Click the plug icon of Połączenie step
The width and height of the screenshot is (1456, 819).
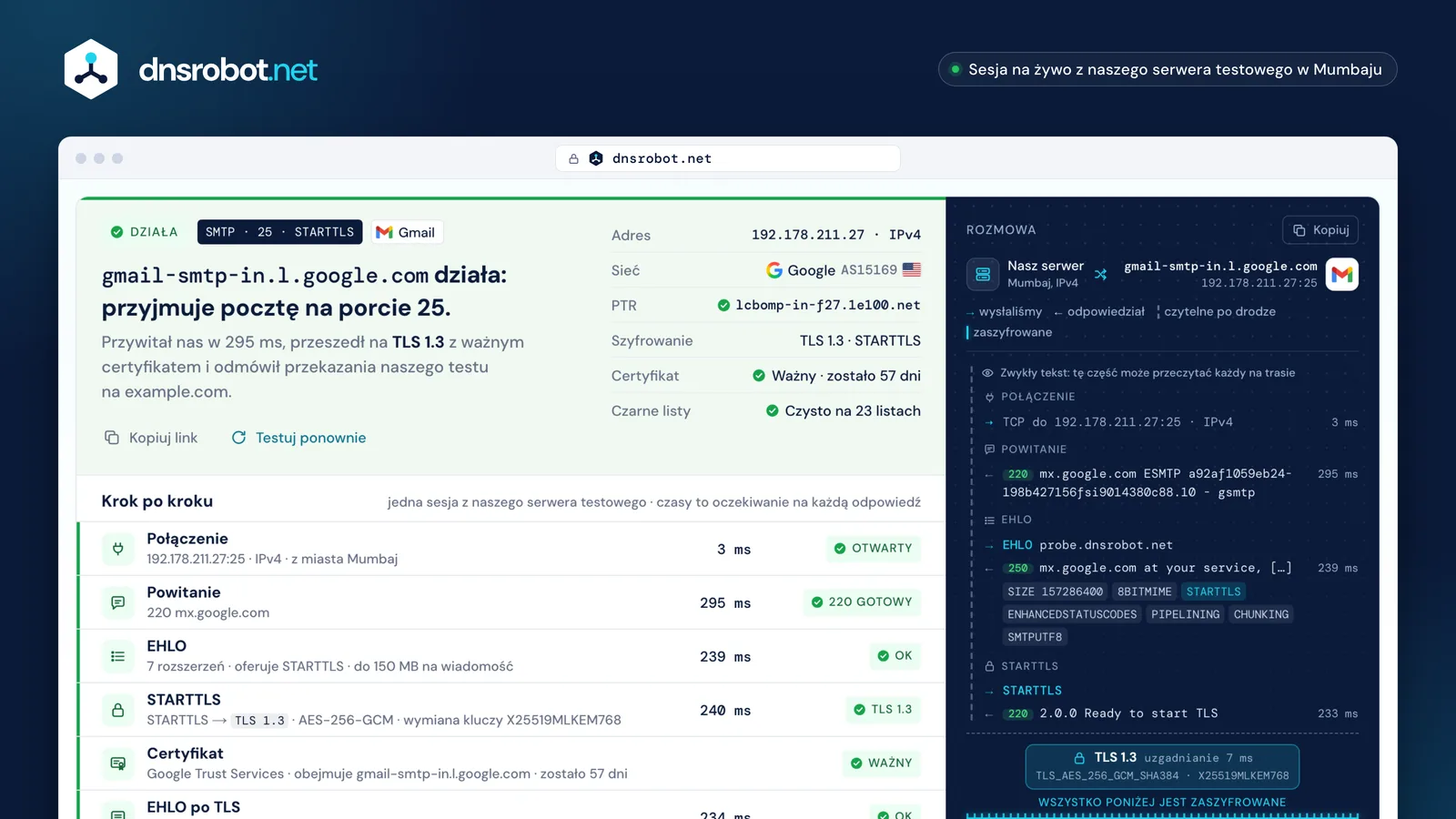117,549
